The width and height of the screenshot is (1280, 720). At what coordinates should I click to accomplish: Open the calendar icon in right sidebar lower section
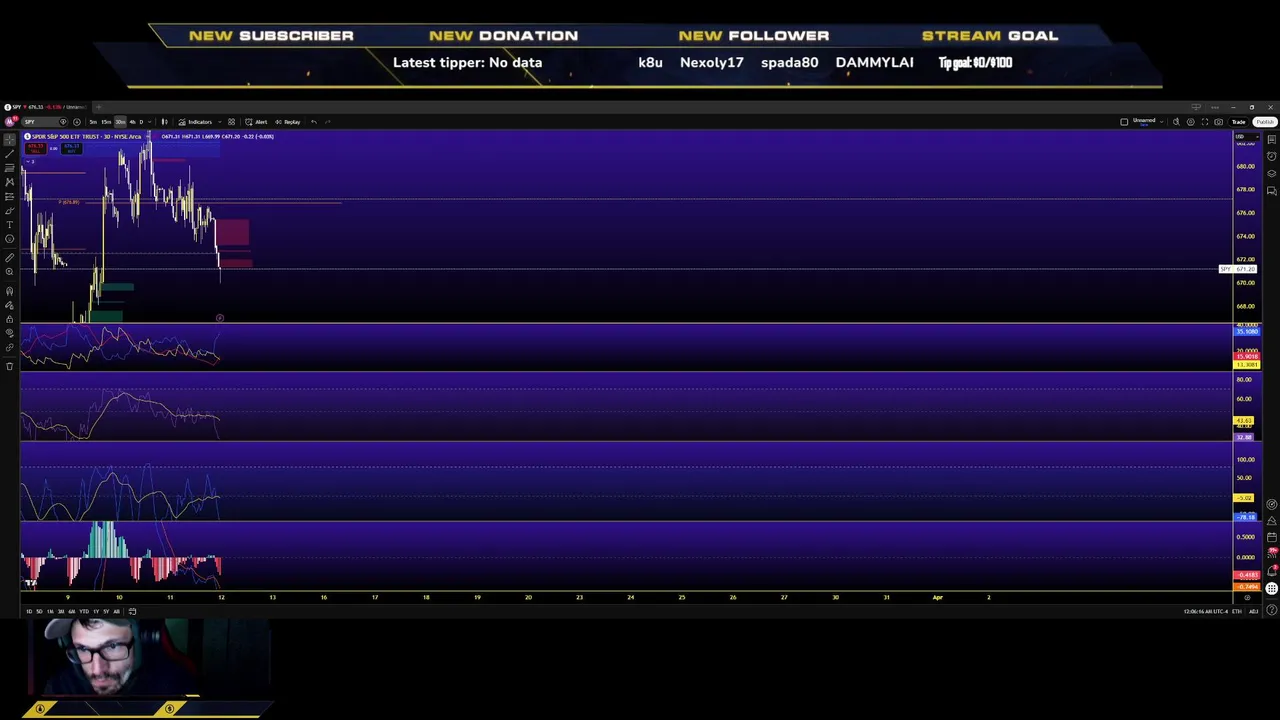[x=1272, y=537]
